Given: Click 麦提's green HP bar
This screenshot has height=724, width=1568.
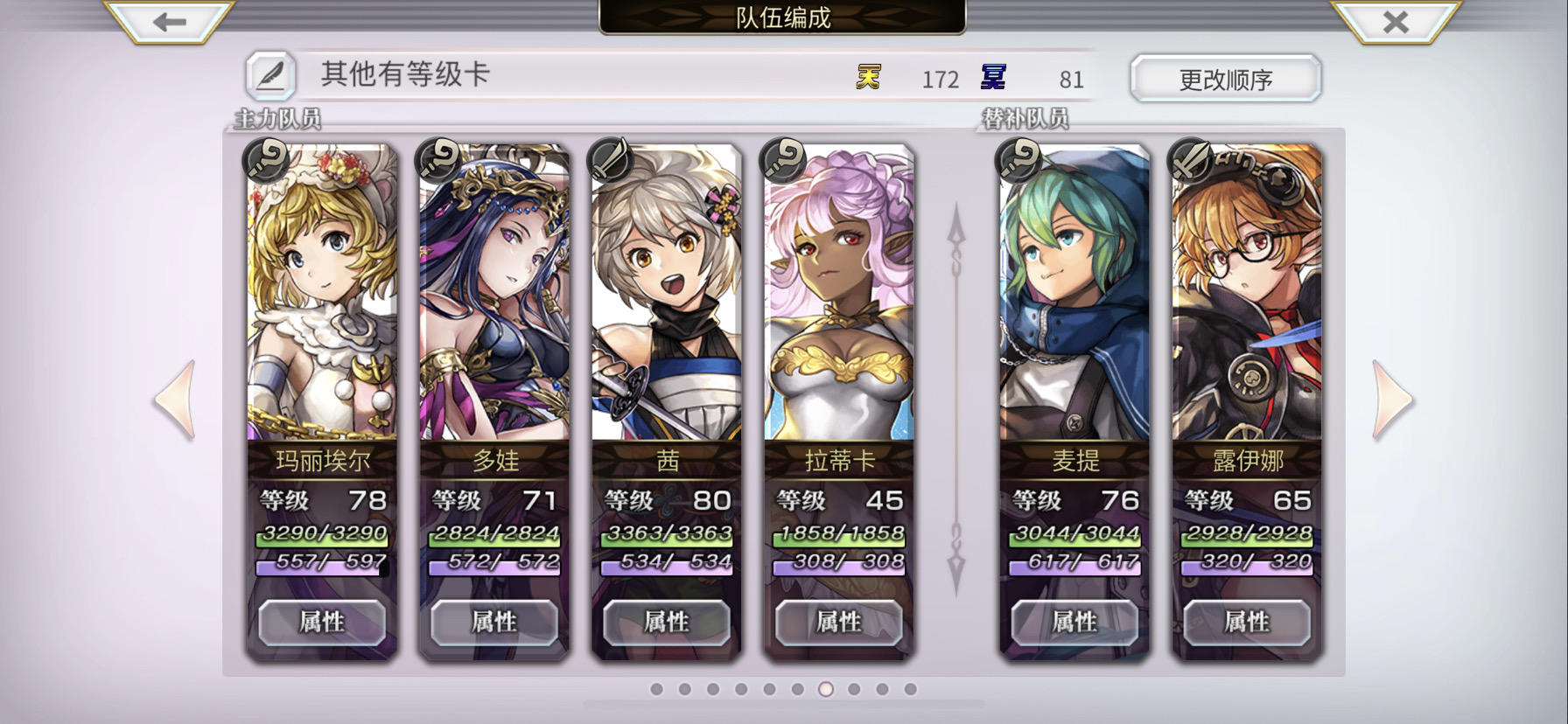Looking at the screenshot, I should click(1074, 533).
